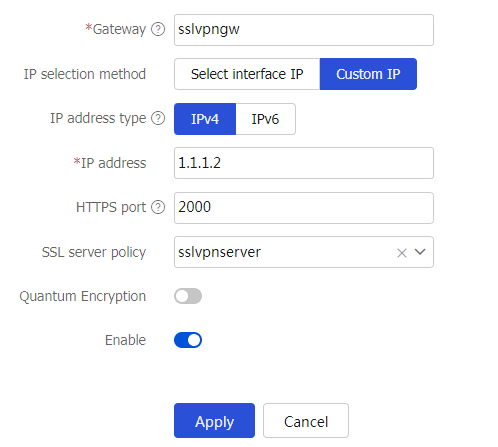Viewport: 498px width, 447px height.
Task: Expand the SSL server policy dropdown arrow
Action: [420, 252]
